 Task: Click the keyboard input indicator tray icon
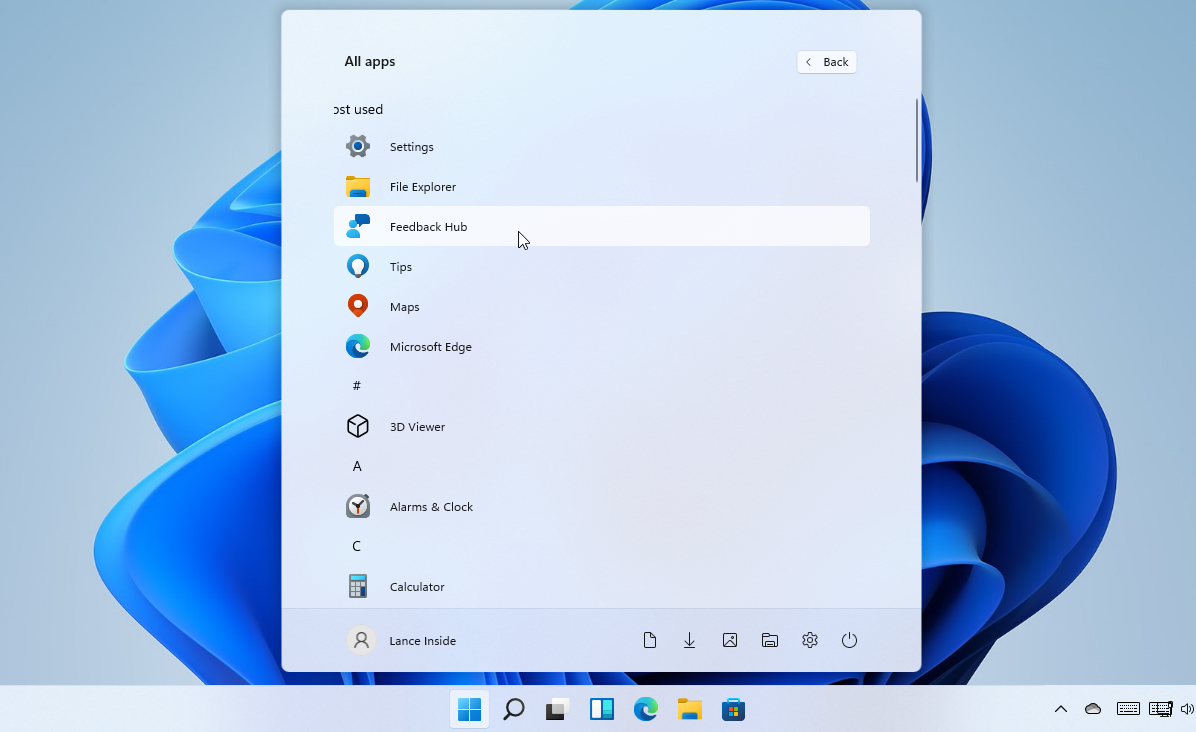[x=1161, y=709]
